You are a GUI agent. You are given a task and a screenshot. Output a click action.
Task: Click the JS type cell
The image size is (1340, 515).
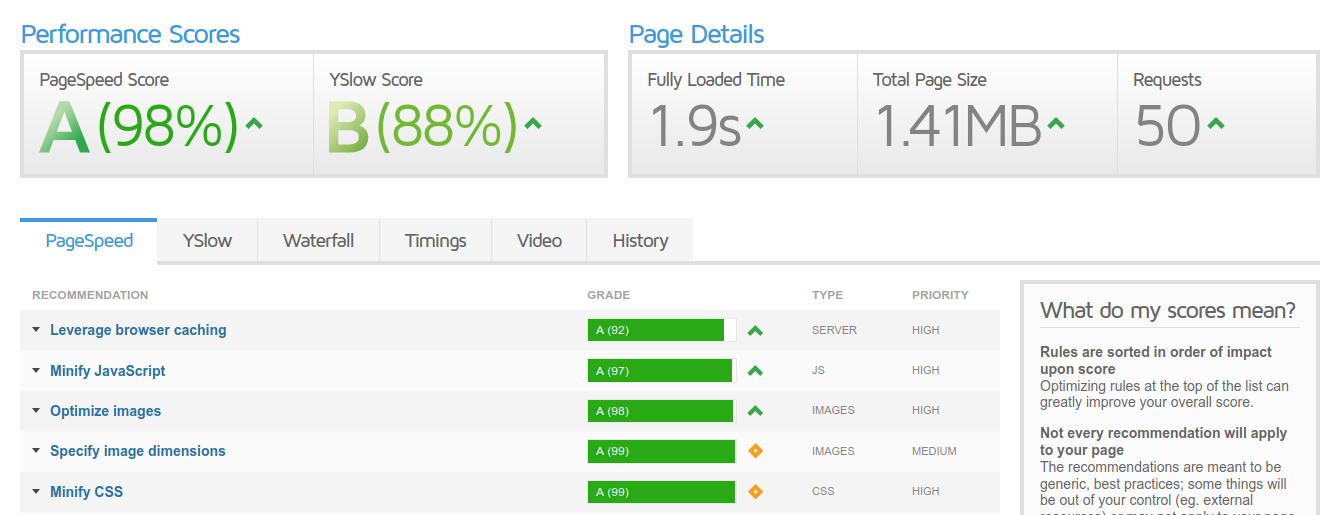[818, 370]
